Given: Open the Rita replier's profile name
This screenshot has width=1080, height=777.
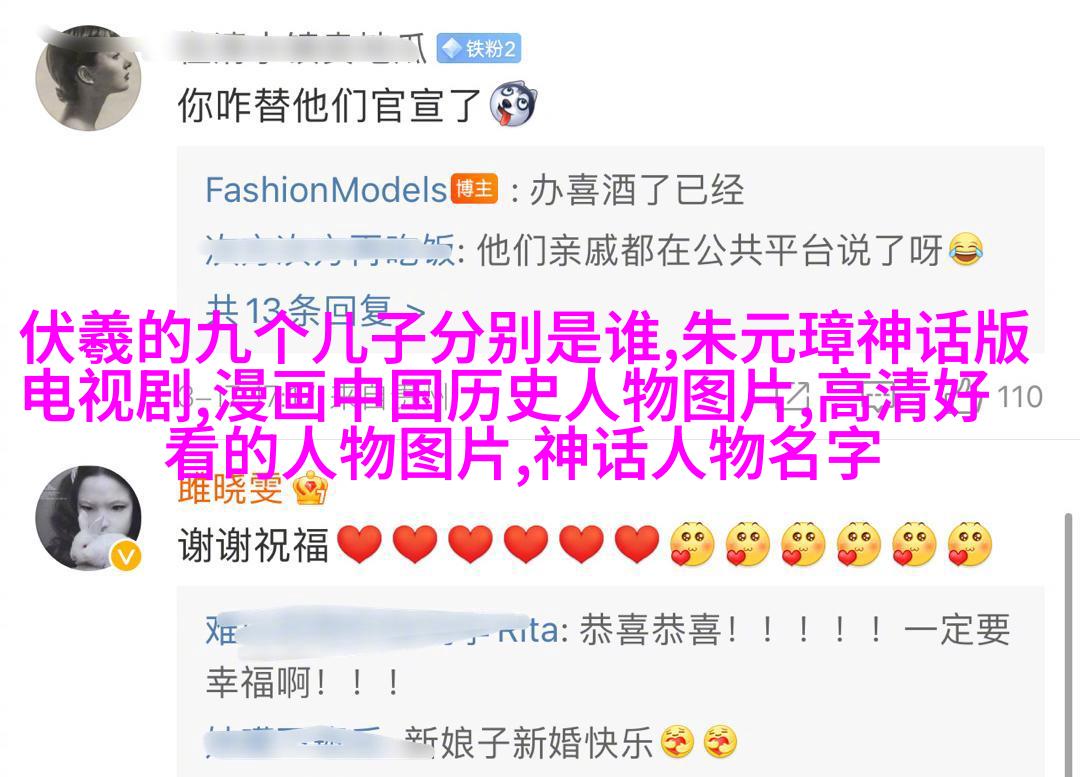Looking at the screenshot, I should pyautogui.click(x=382, y=630).
